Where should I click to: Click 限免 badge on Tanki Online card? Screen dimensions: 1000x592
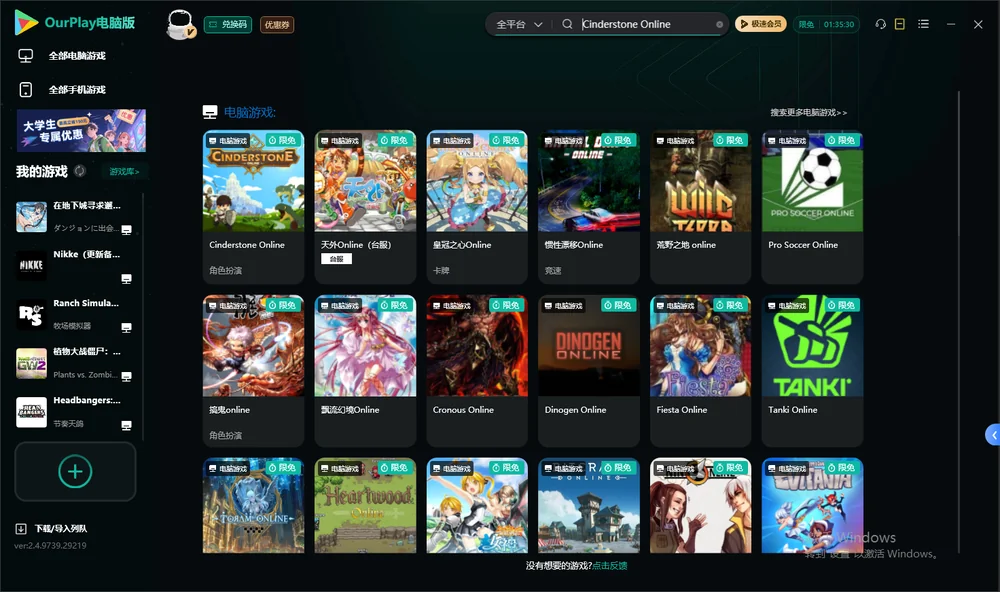click(x=842, y=305)
